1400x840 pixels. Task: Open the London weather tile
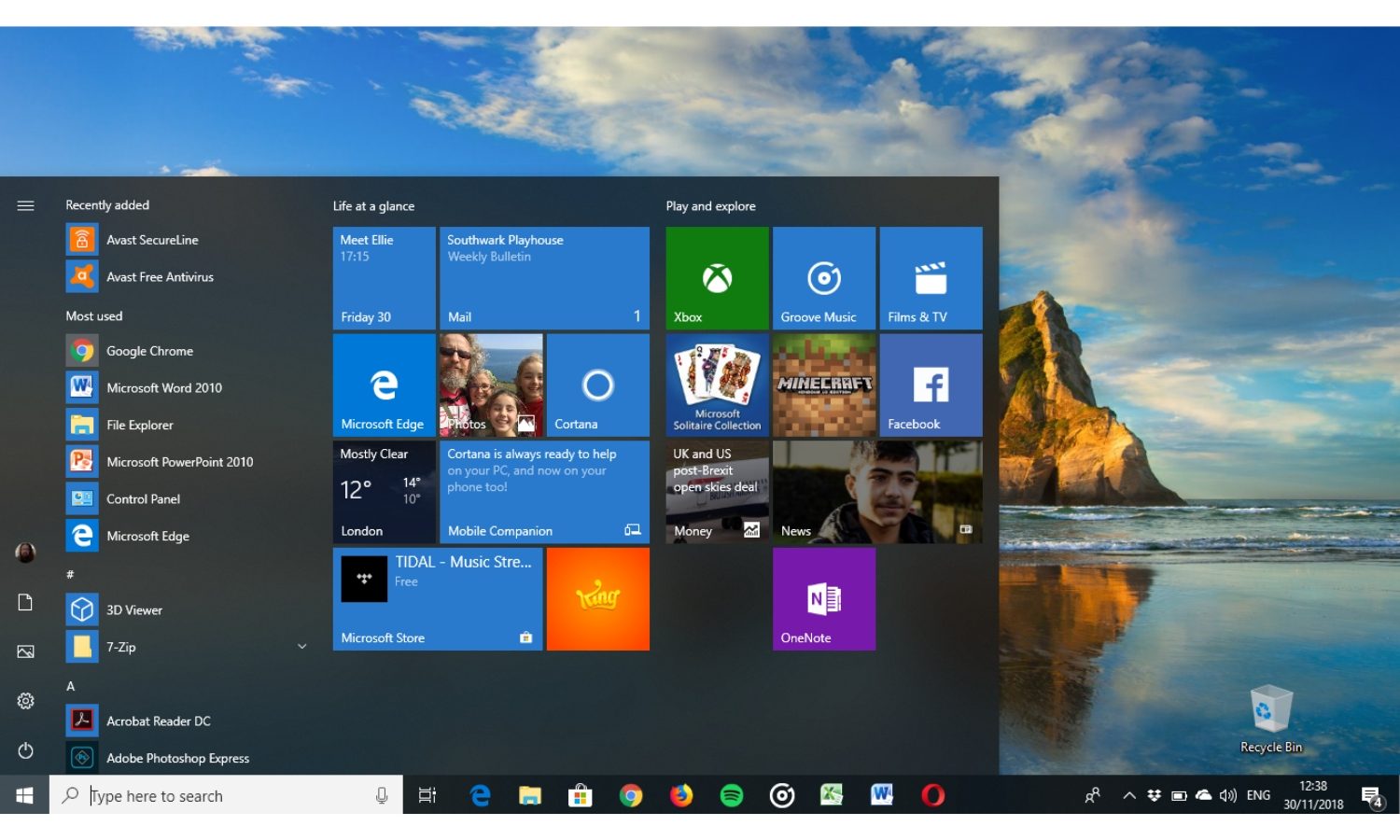384,492
